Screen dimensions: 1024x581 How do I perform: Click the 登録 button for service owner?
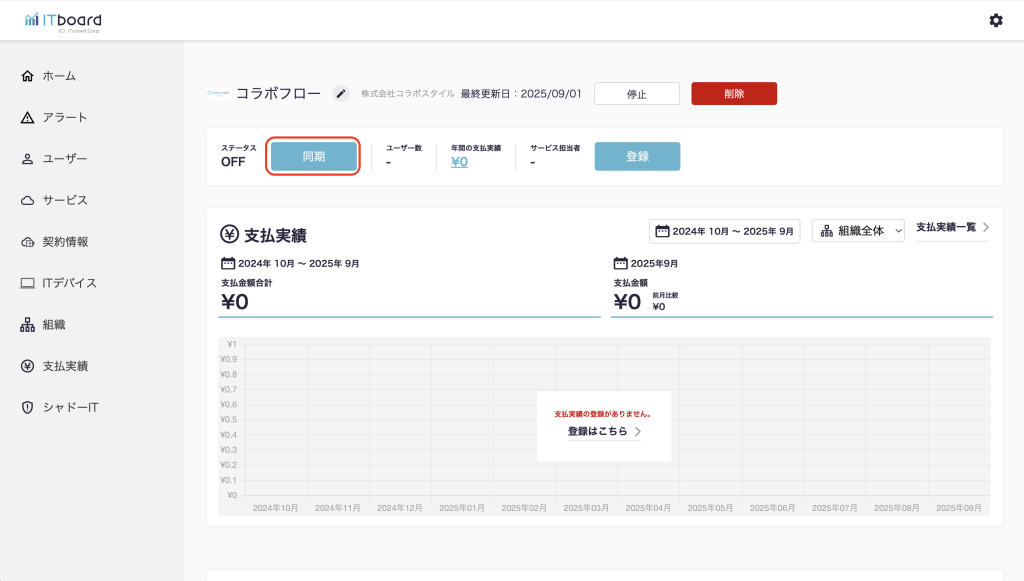pos(637,157)
